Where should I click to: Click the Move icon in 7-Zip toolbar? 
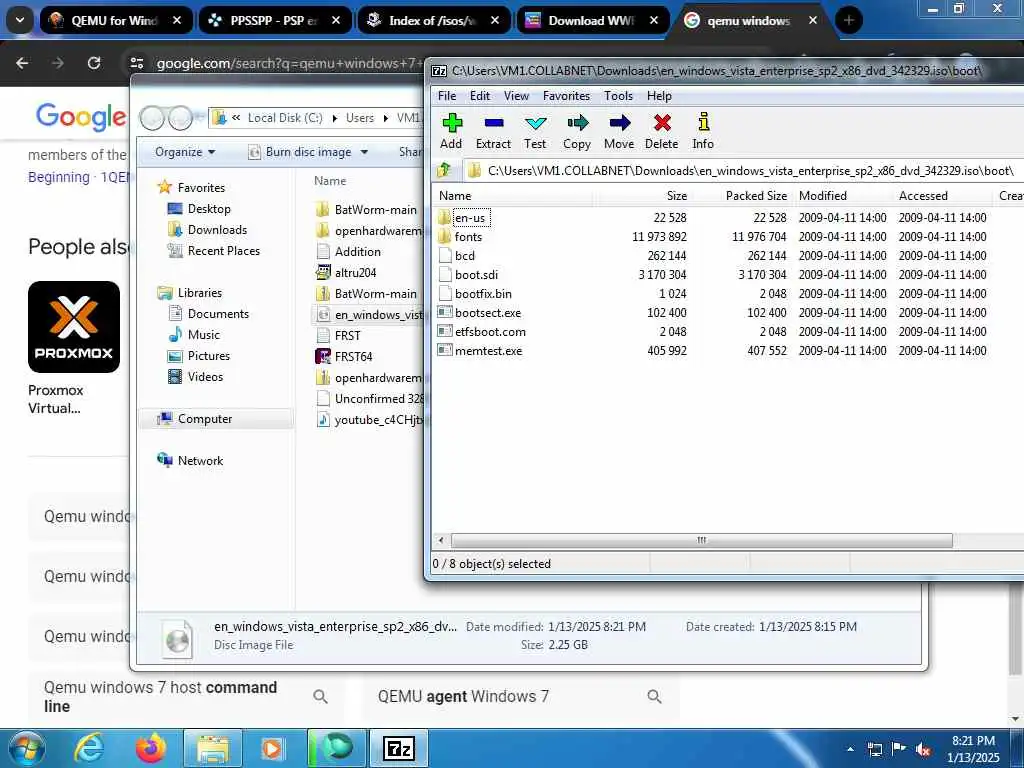(619, 131)
